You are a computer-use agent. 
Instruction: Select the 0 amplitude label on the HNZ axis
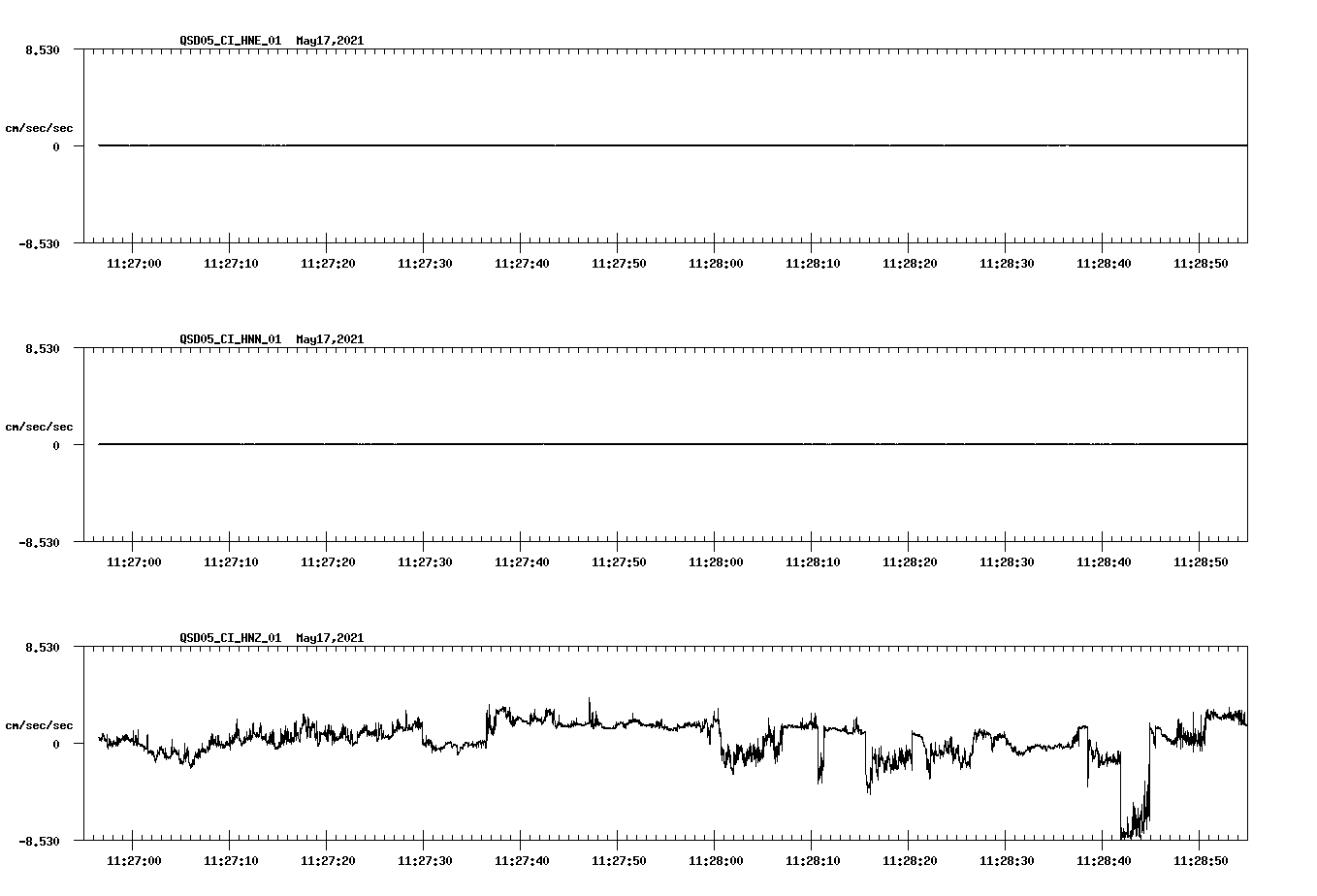coord(54,745)
